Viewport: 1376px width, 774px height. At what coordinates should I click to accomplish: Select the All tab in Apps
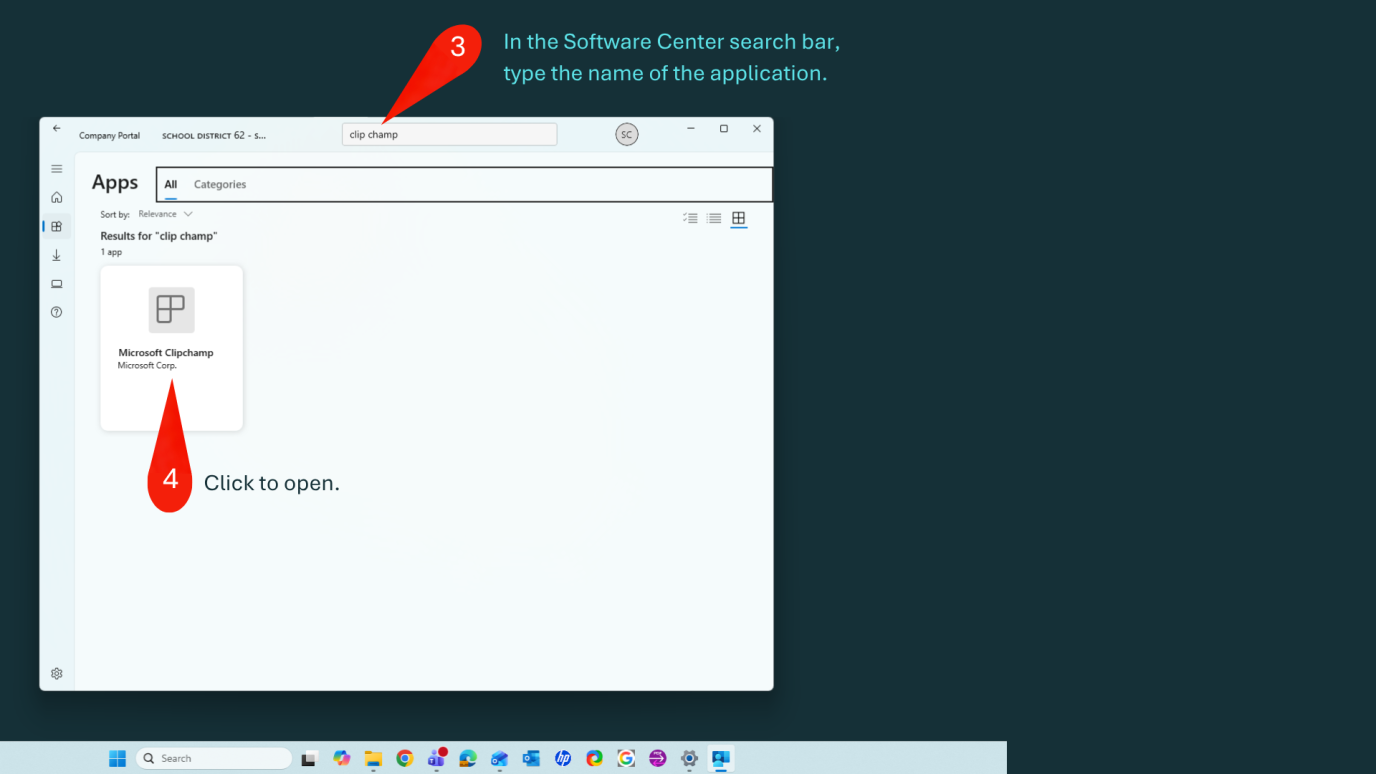[x=170, y=184]
